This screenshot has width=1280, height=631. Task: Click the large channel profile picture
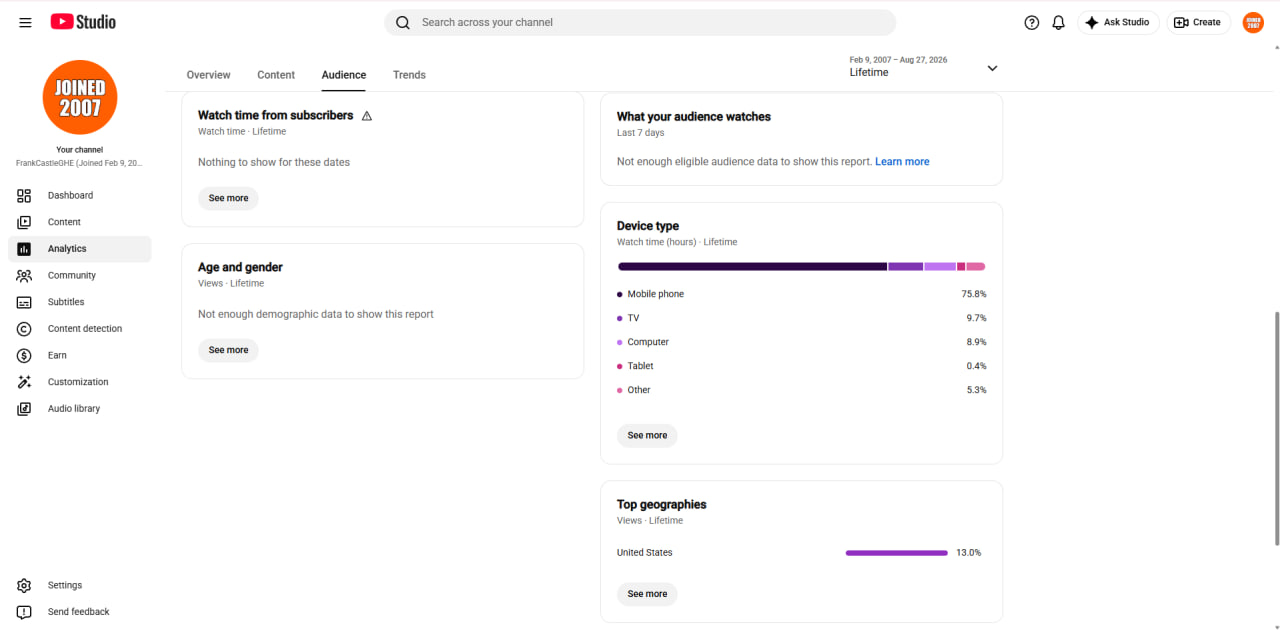tap(80, 97)
